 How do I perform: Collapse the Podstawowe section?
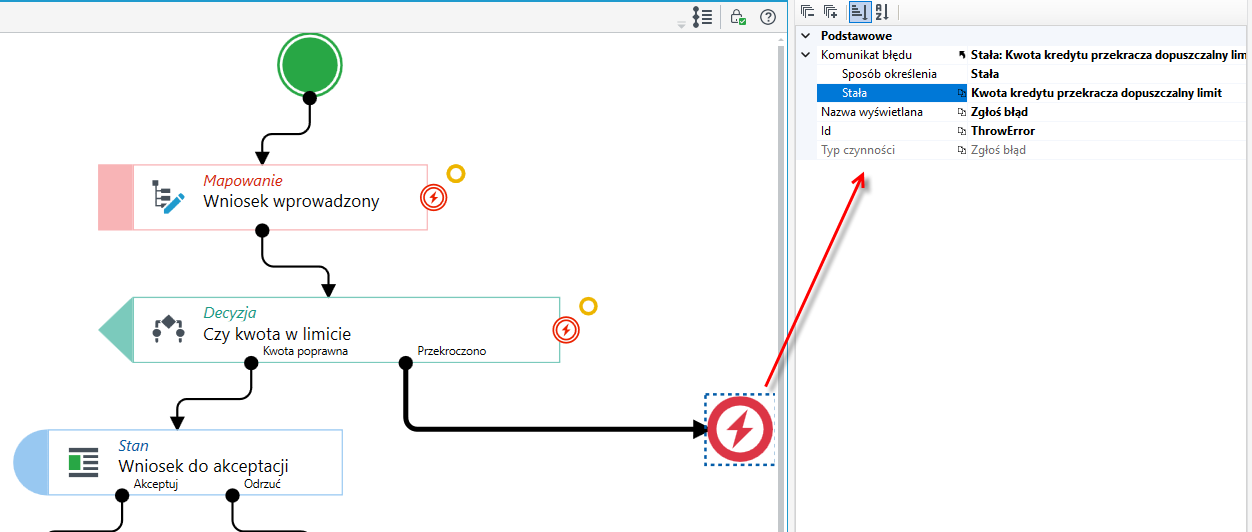pos(806,36)
